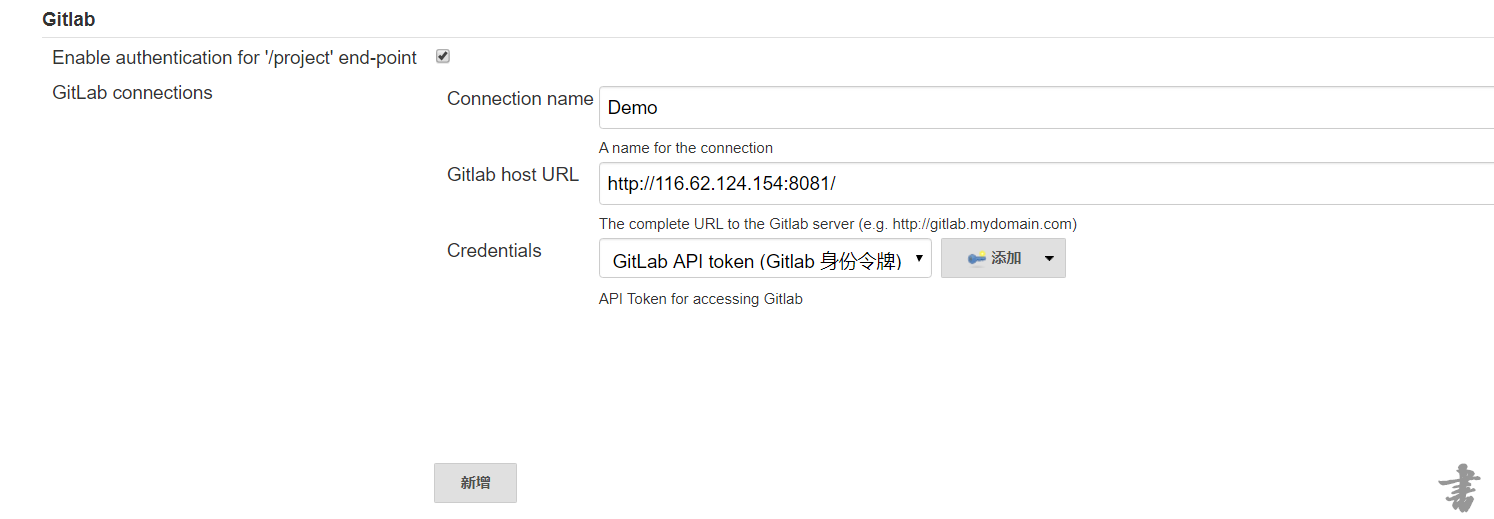
Task: Click the Connection name field containing Demo
Action: pyautogui.click(x=1045, y=108)
